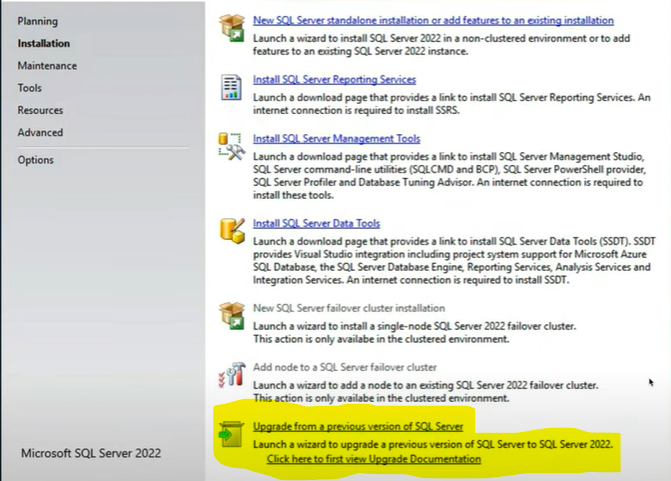Image resolution: width=671 pixels, height=481 pixels.
Task: Open the Advanced section
Action: [x=40, y=133]
